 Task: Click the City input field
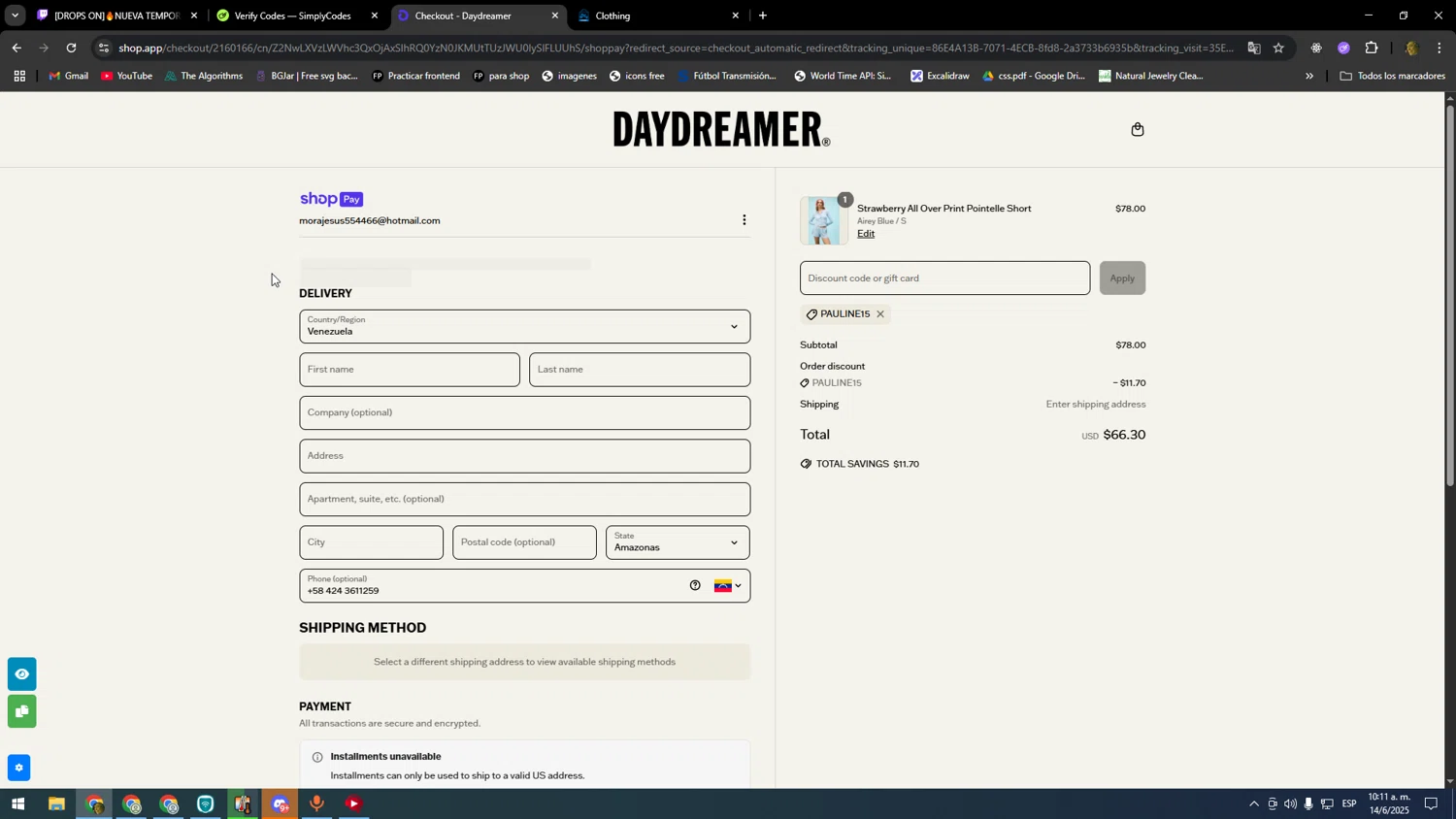[x=371, y=542]
